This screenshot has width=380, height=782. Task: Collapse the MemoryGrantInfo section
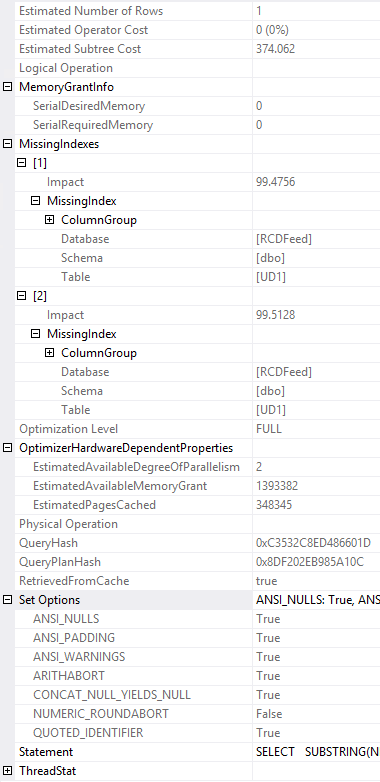[x=7, y=87]
